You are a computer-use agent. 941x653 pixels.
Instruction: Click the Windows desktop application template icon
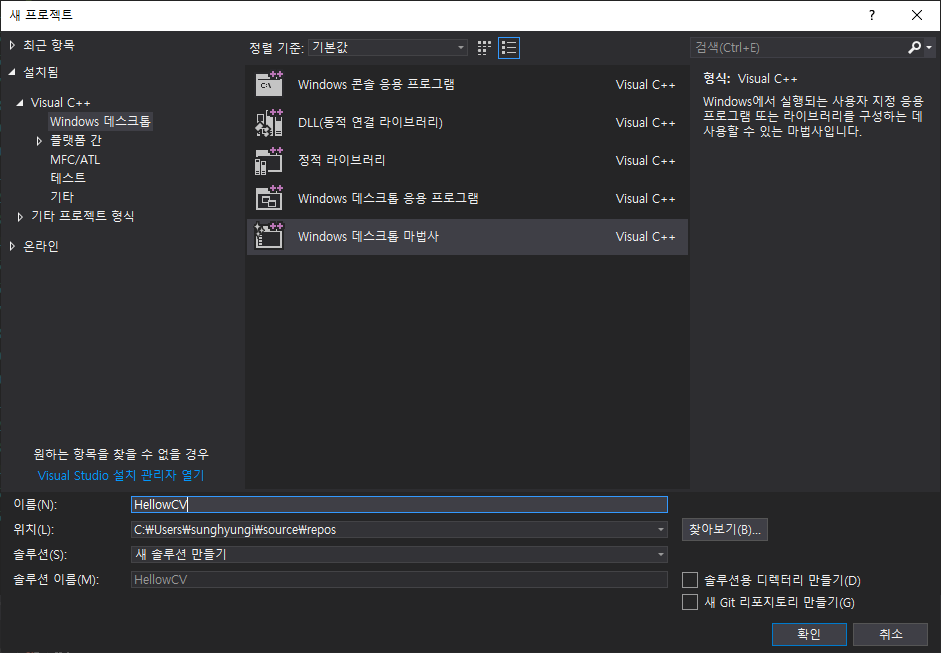[x=269, y=198]
